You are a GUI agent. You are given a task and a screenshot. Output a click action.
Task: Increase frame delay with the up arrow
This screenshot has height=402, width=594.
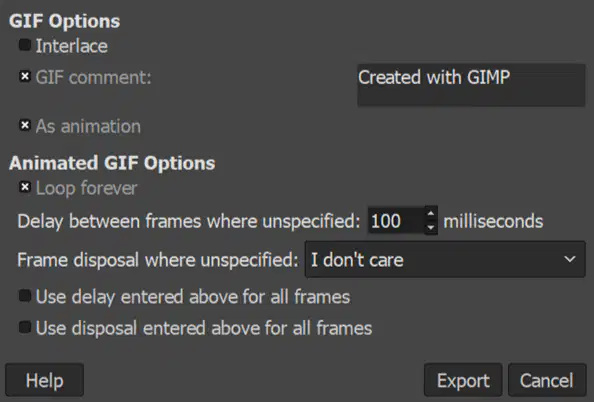point(431,214)
